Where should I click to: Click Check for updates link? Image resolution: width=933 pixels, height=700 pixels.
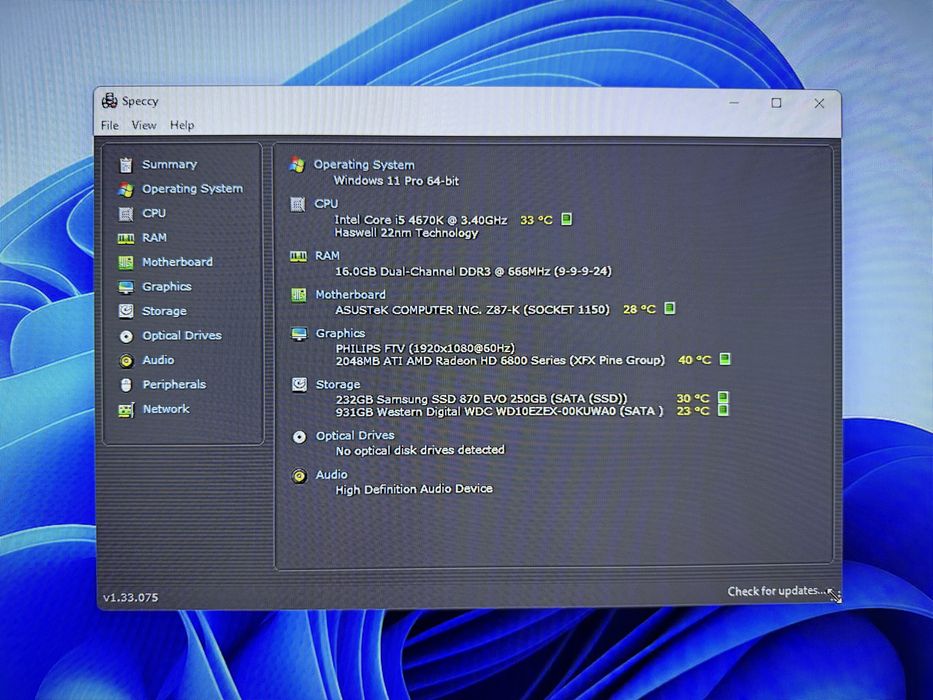coord(777,591)
